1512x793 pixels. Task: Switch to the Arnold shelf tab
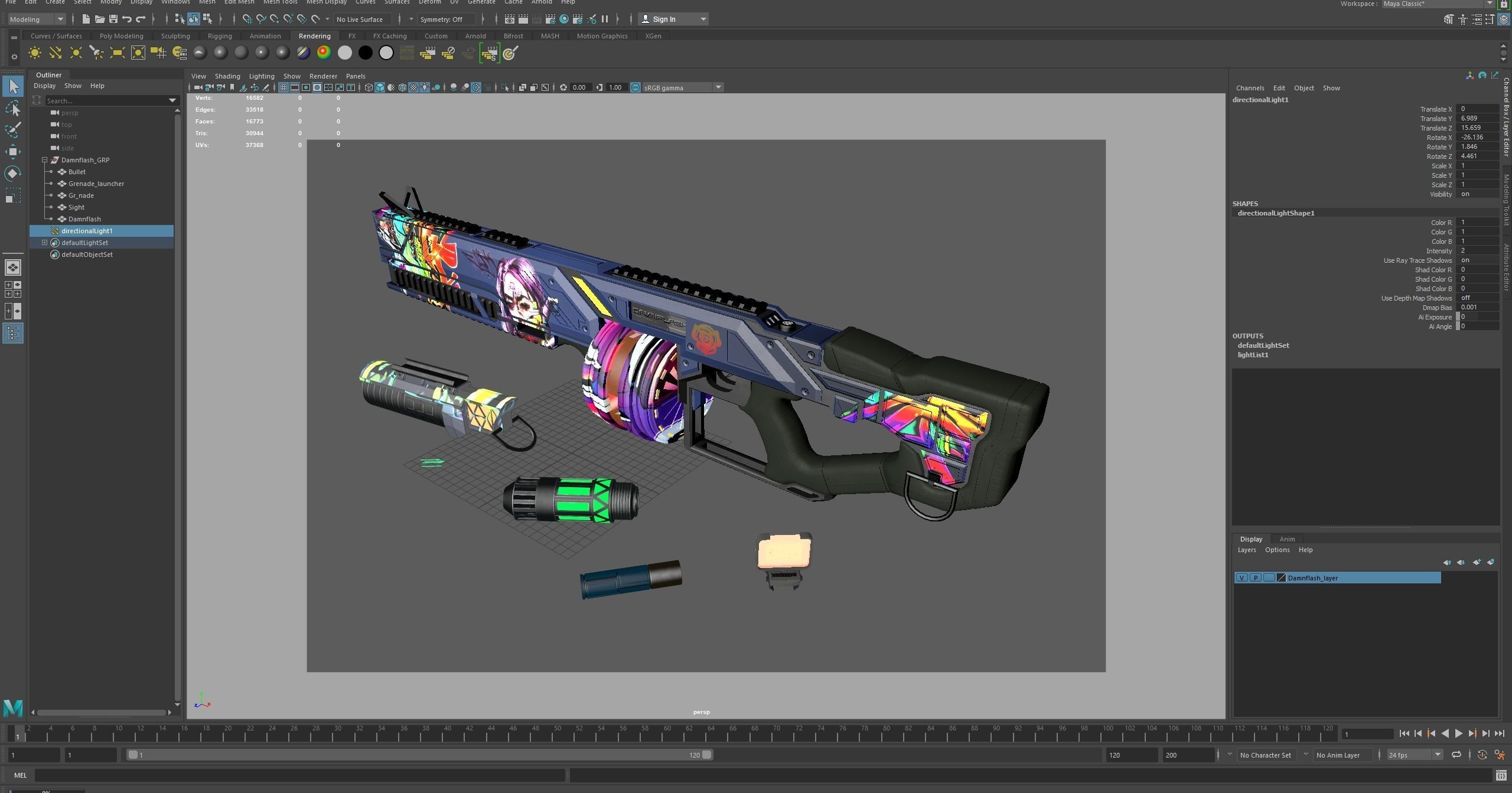(475, 36)
